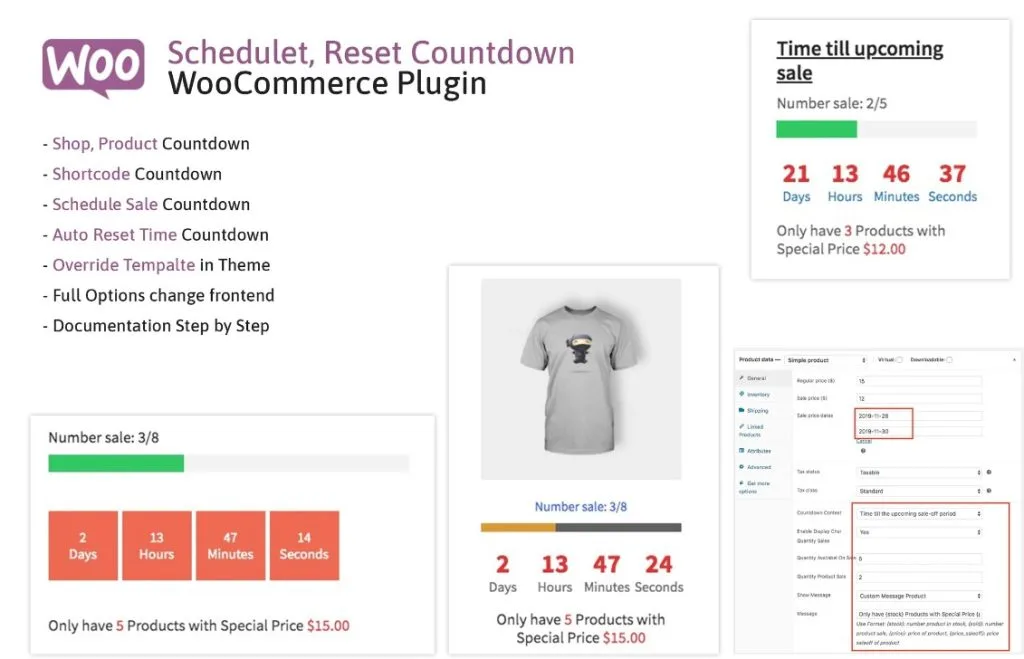Select the wrench icon on the General tab
The height and width of the screenshot is (659, 1024).
pos(741,379)
